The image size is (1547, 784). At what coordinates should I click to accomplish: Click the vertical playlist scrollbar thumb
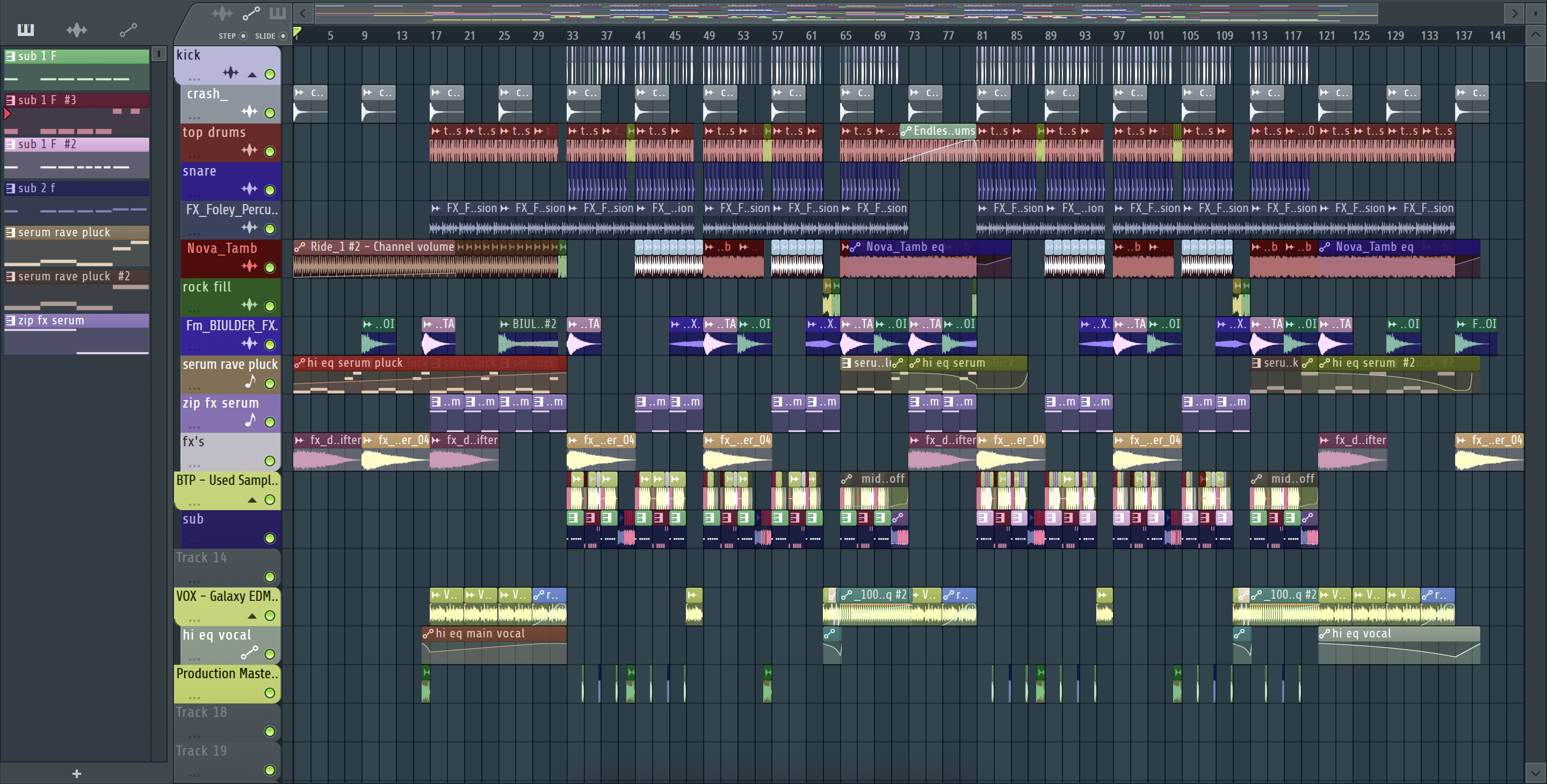[1536, 63]
